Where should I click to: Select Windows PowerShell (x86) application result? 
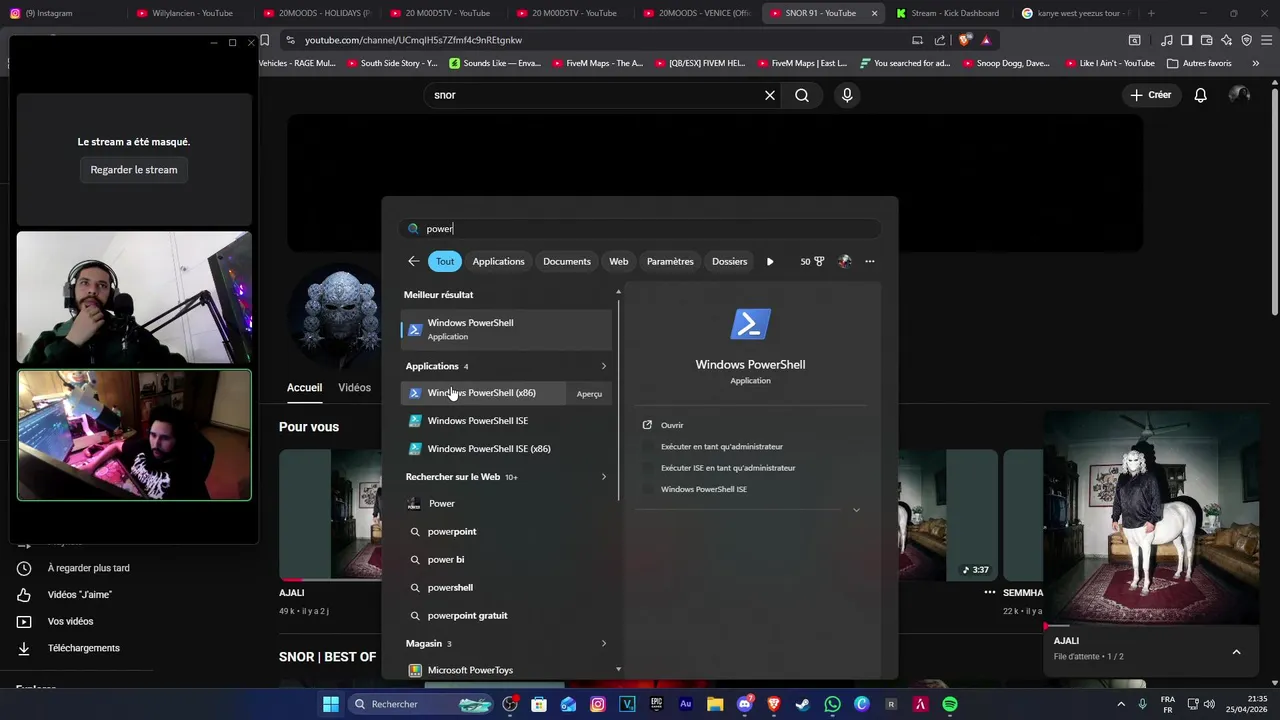point(483,393)
